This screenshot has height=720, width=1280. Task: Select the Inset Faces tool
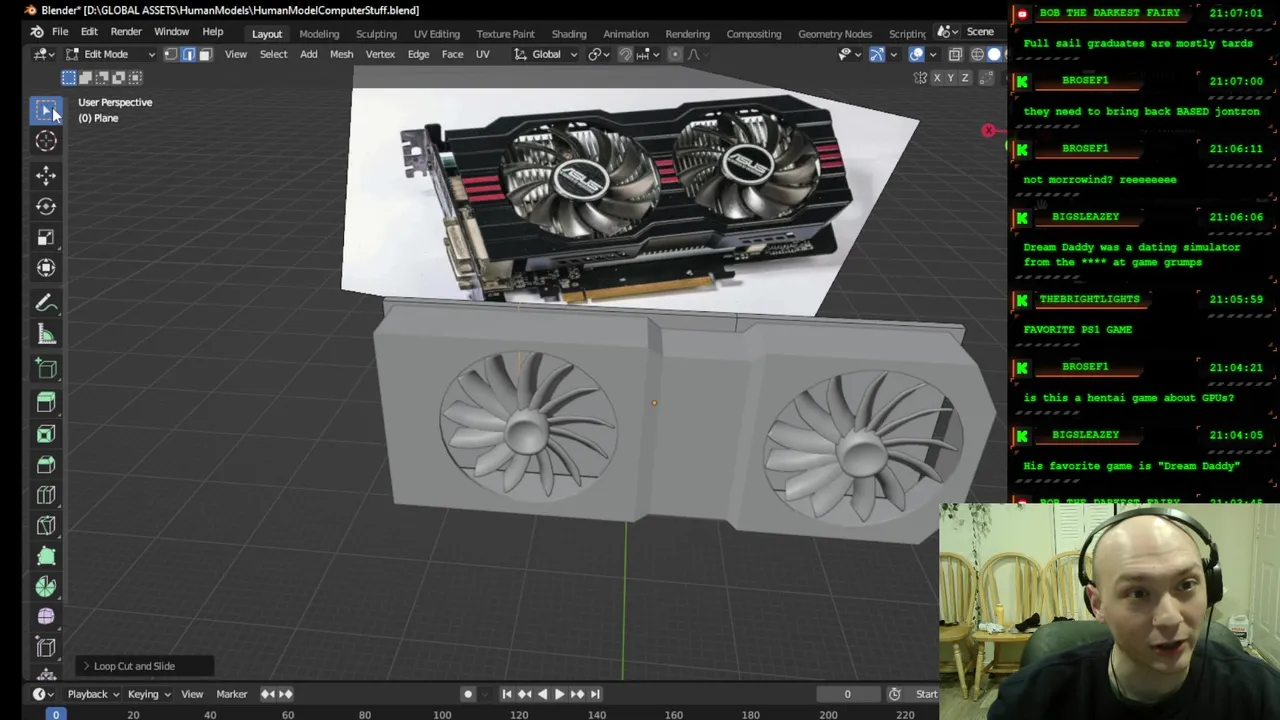pyautogui.click(x=46, y=434)
